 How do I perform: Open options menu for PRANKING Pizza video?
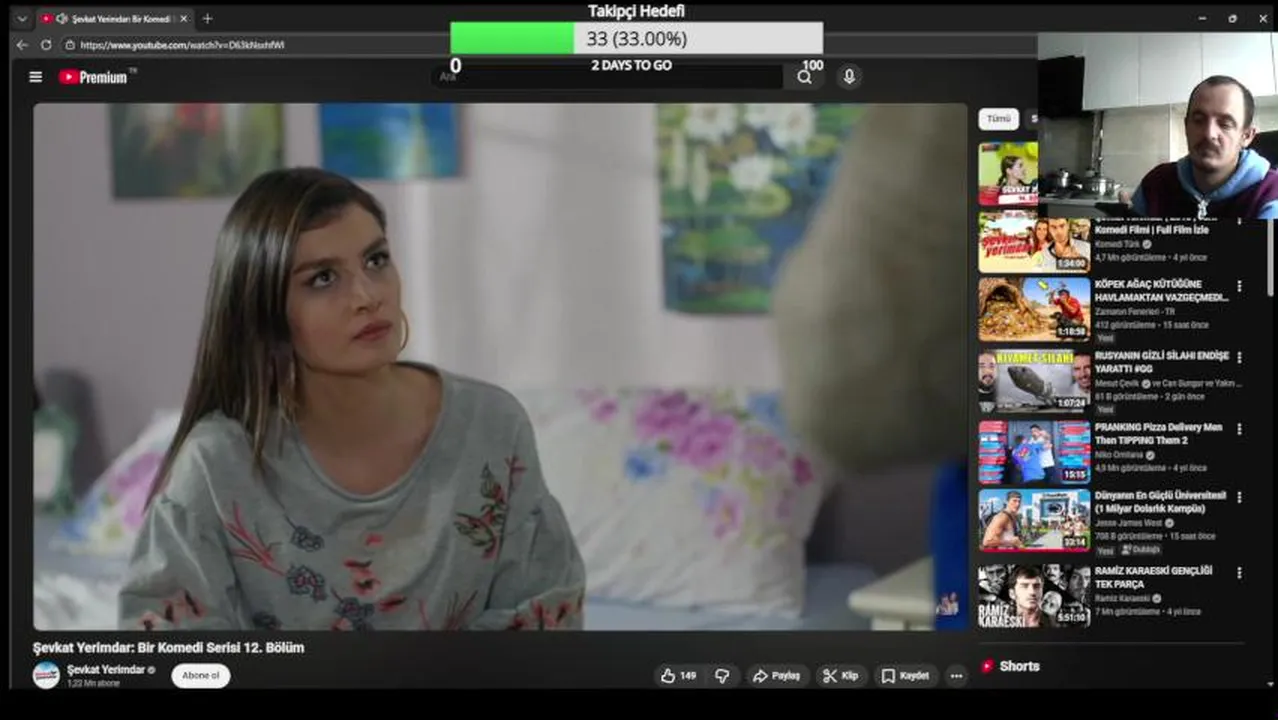tap(1239, 429)
